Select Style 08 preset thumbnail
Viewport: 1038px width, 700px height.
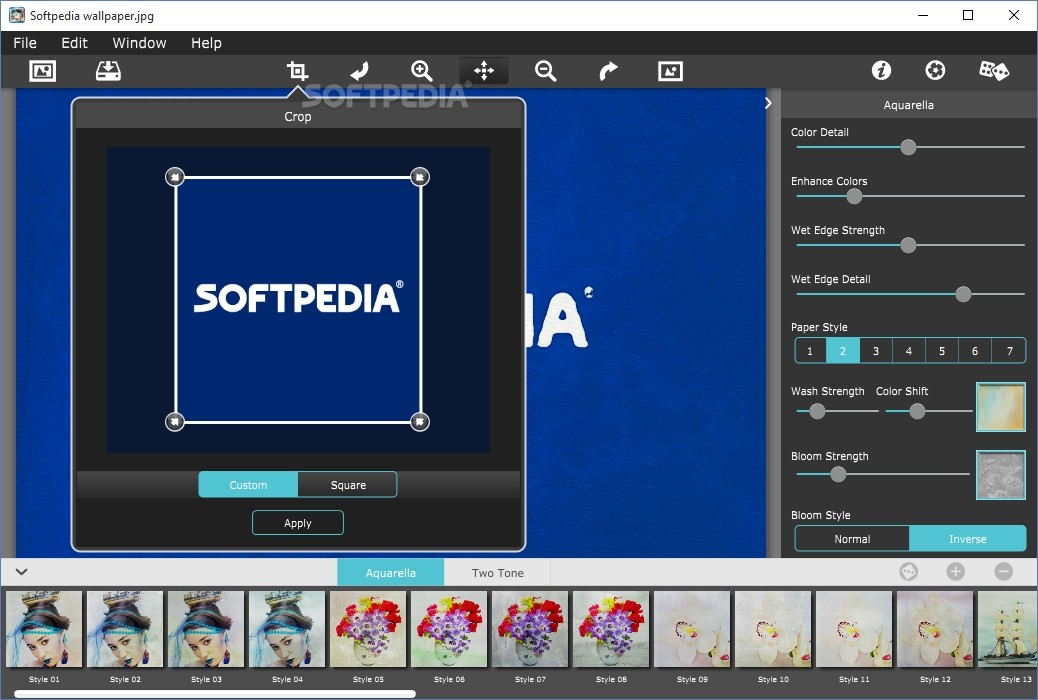click(611, 629)
